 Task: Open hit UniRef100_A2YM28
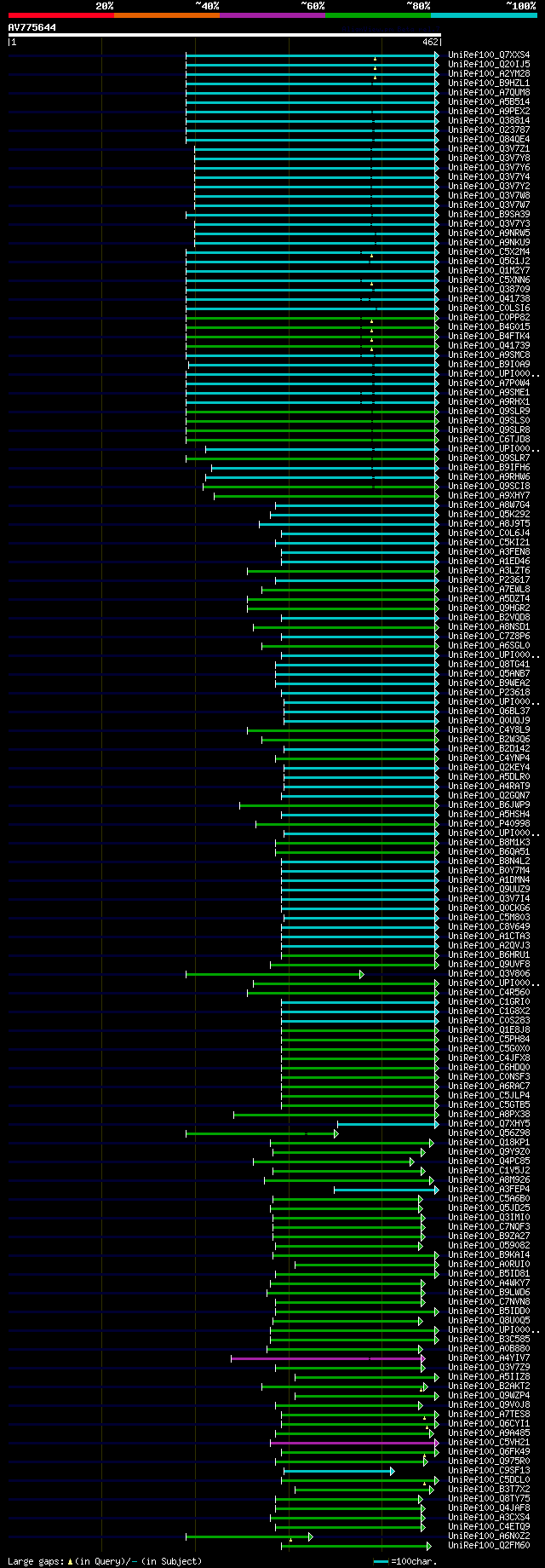(x=489, y=73)
